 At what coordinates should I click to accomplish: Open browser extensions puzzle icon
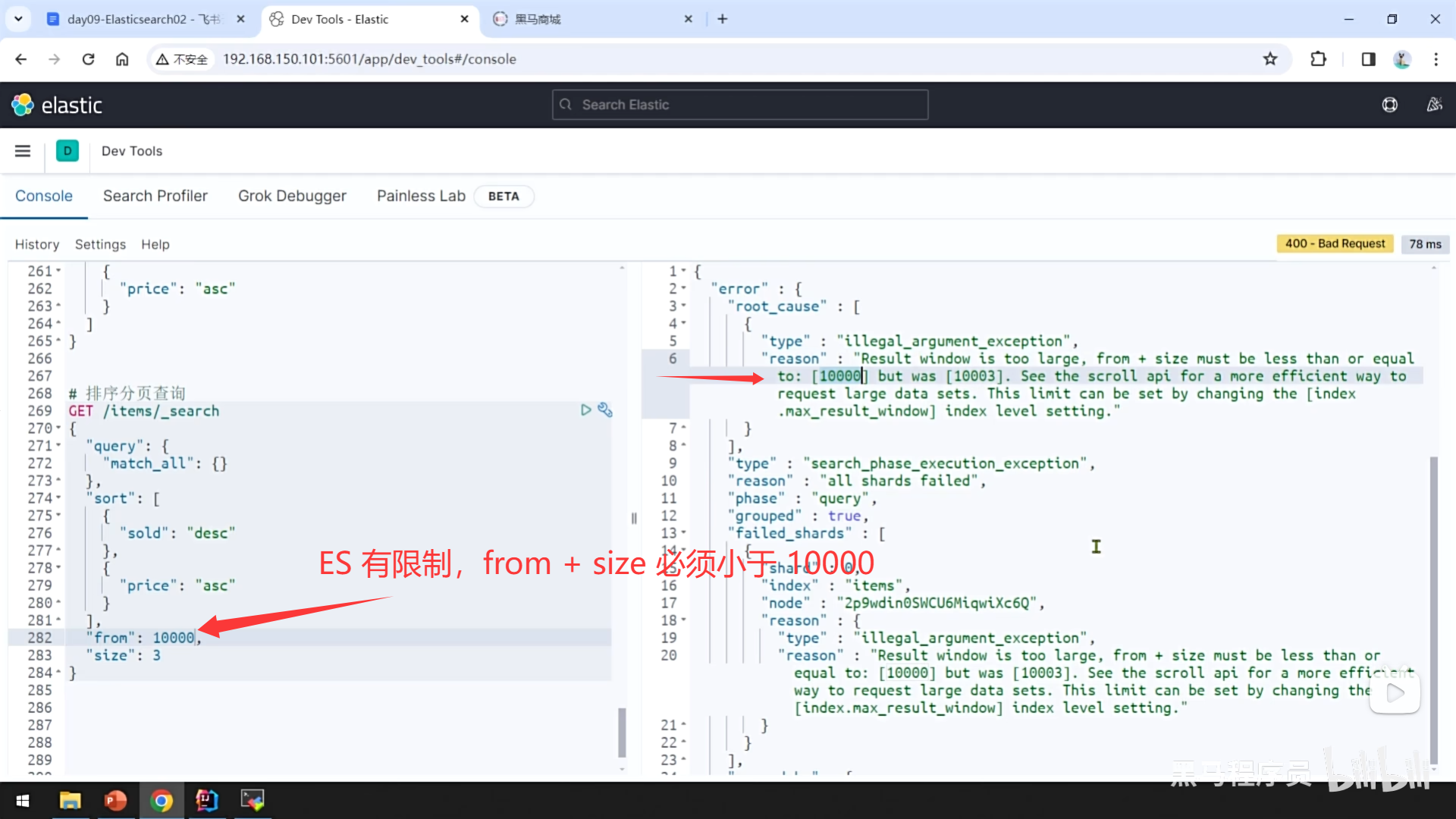[x=1319, y=59]
